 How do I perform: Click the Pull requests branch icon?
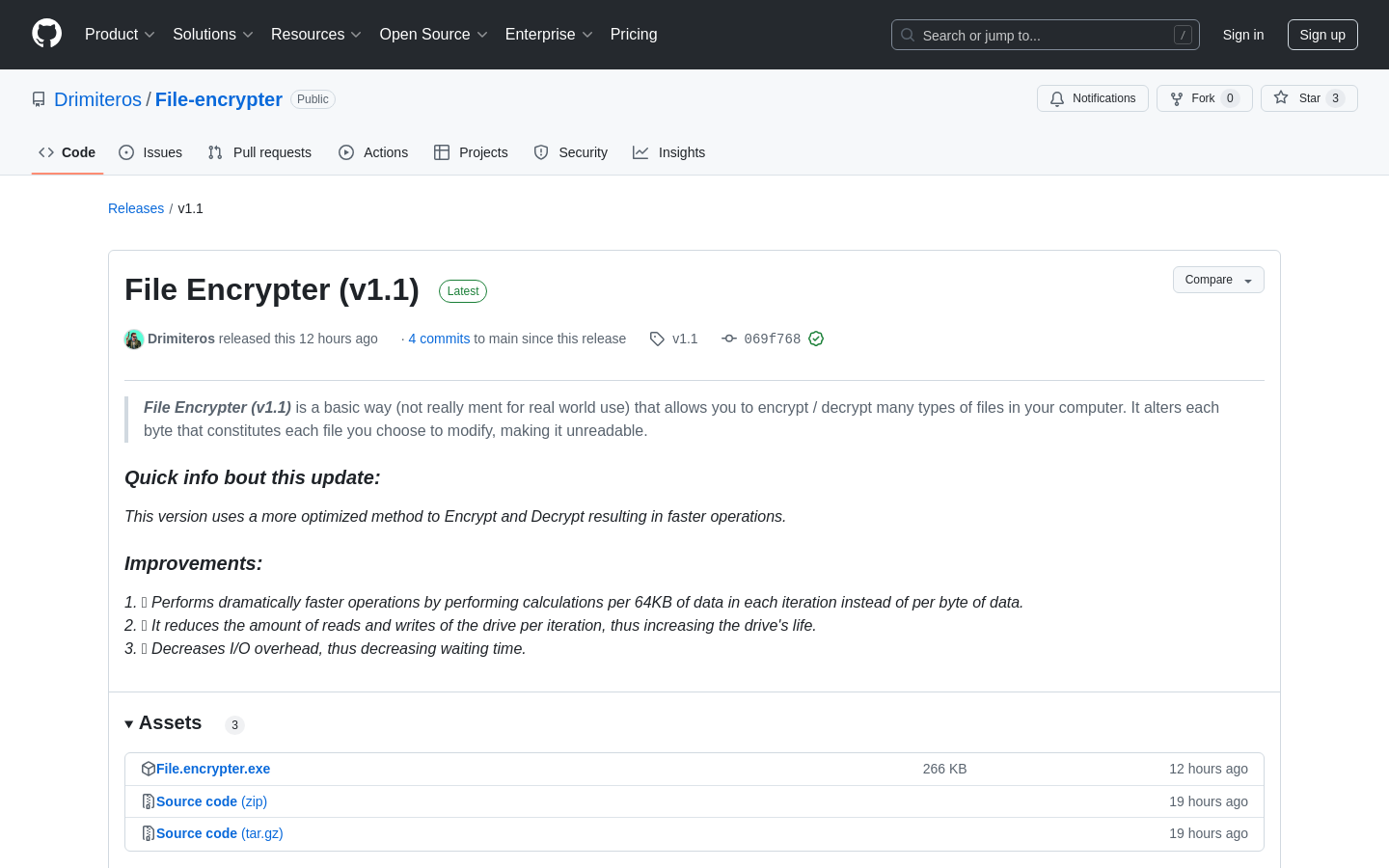click(215, 152)
